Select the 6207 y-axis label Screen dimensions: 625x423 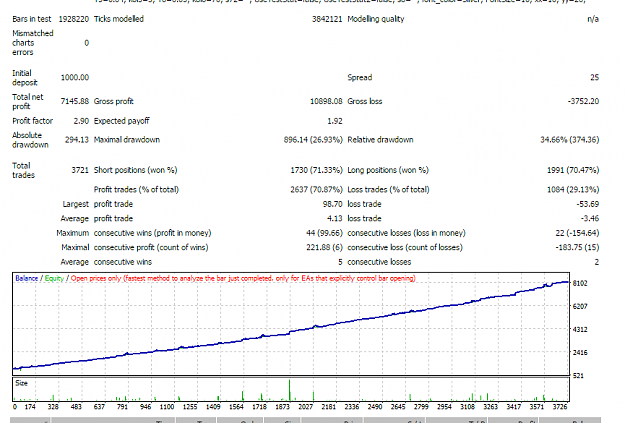click(580, 307)
